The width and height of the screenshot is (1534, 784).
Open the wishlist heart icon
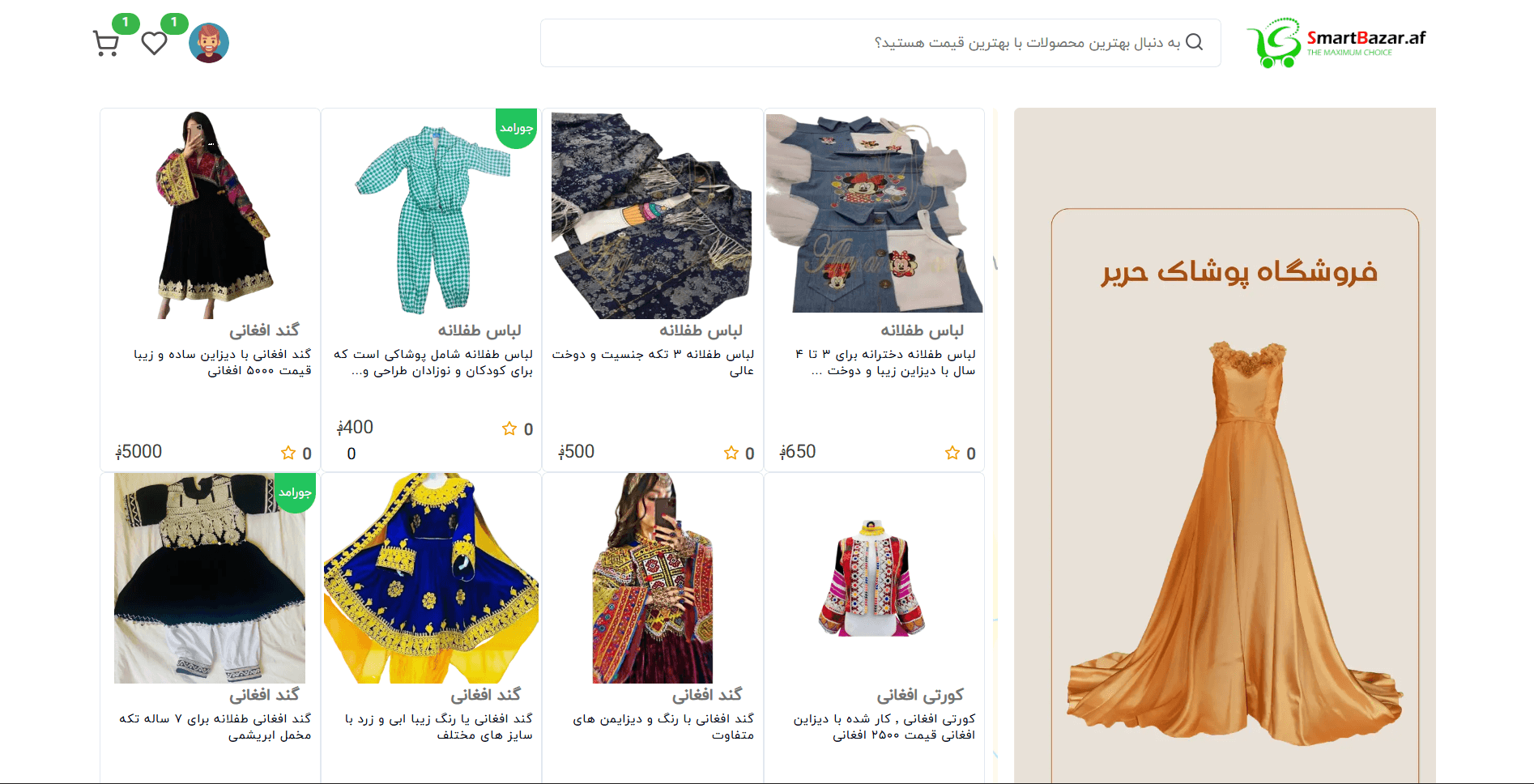pos(154,43)
